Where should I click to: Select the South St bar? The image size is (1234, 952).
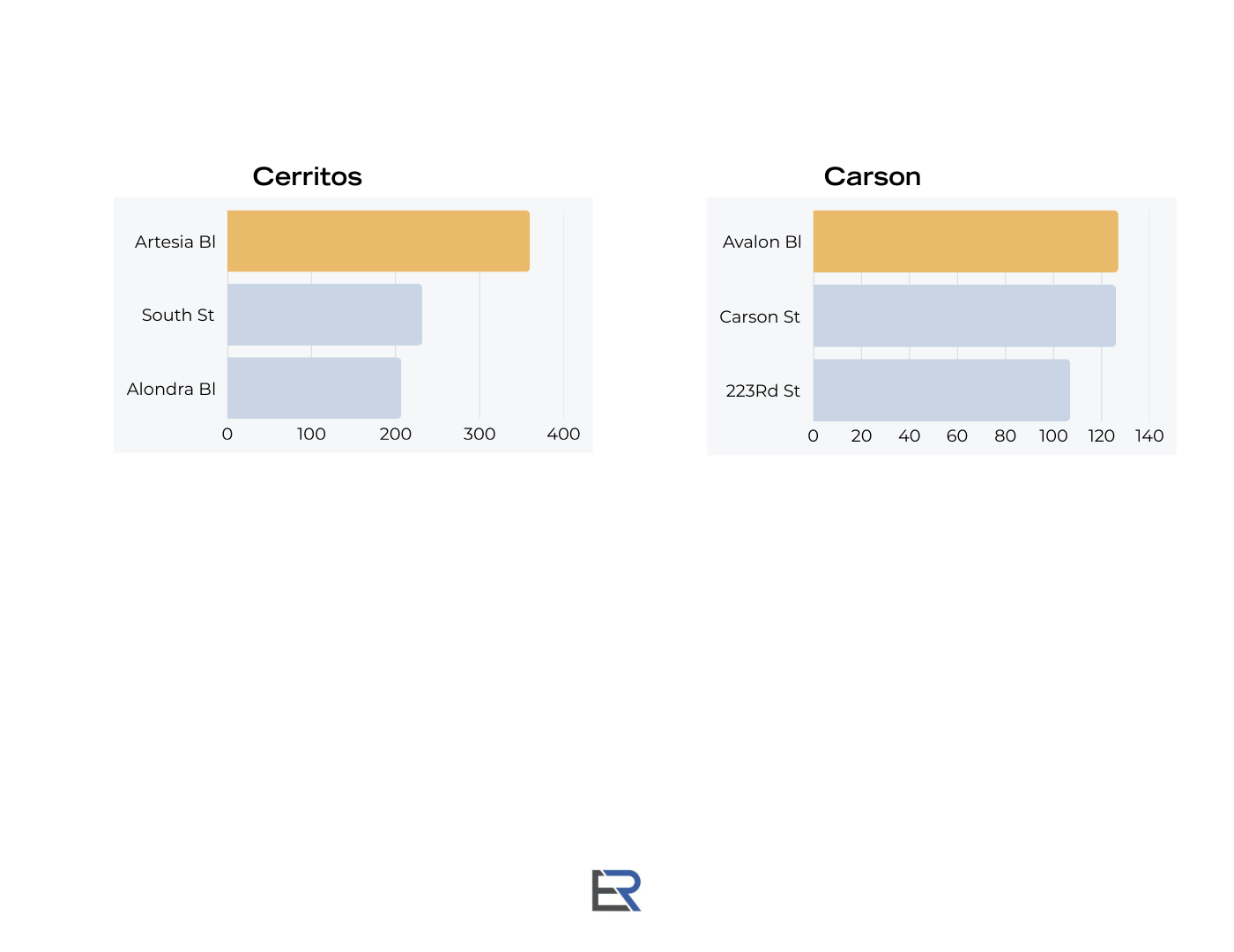324,315
